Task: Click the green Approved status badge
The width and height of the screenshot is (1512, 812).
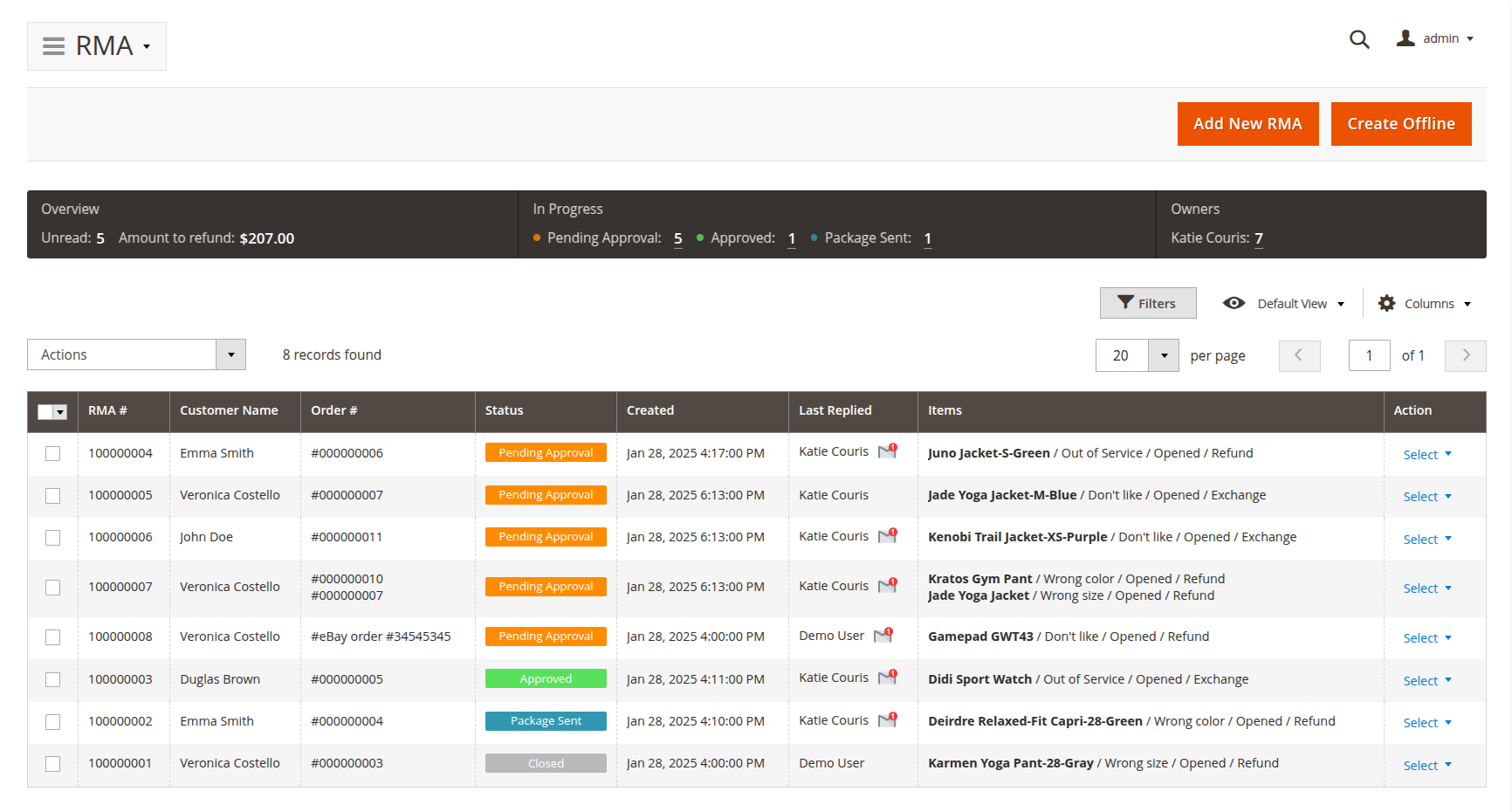Action: point(546,679)
